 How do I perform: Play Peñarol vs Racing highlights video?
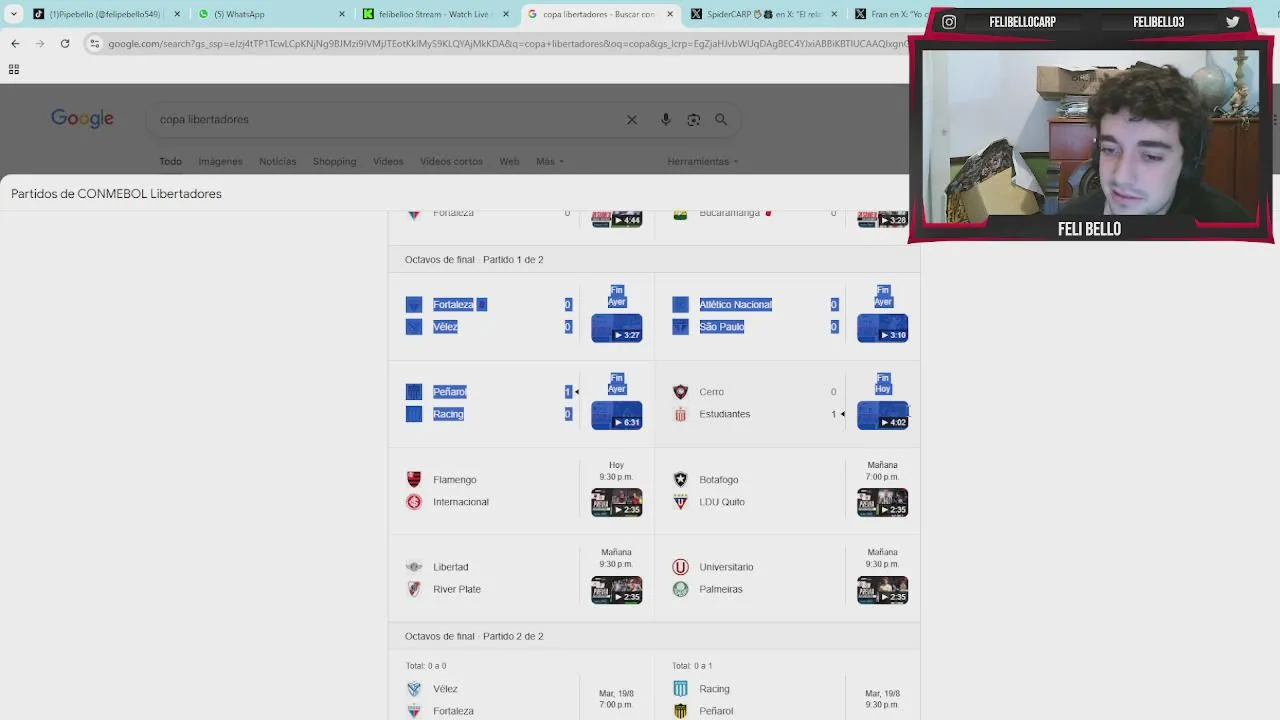pyautogui.click(x=616, y=415)
